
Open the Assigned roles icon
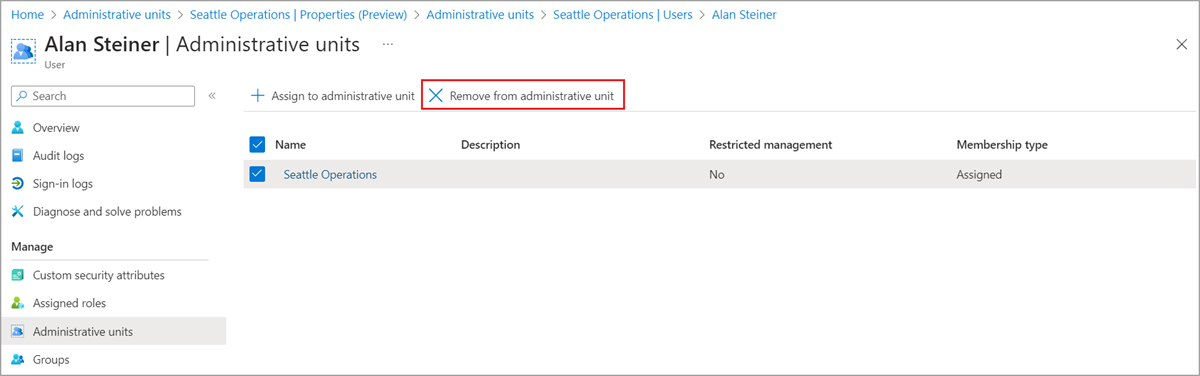[x=17, y=303]
